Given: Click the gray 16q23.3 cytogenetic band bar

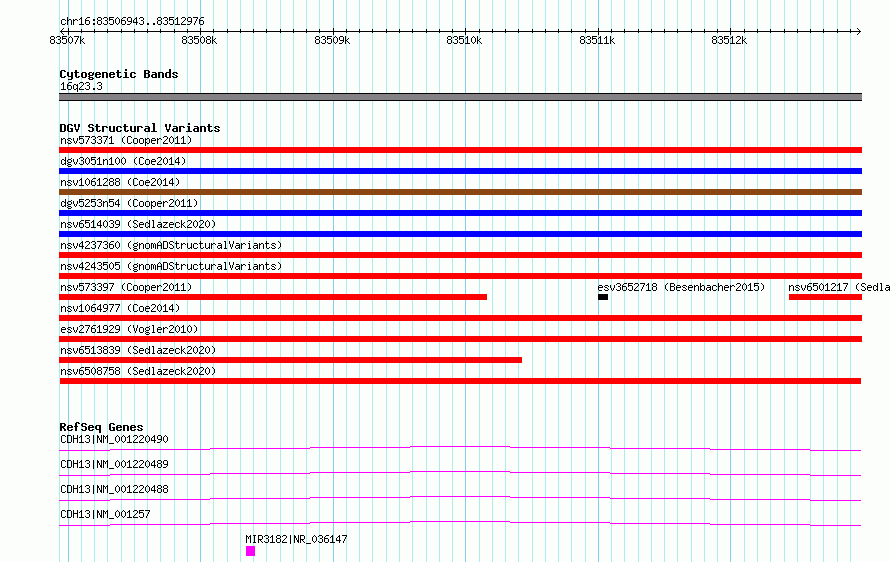Looking at the screenshot, I should point(460,97).
